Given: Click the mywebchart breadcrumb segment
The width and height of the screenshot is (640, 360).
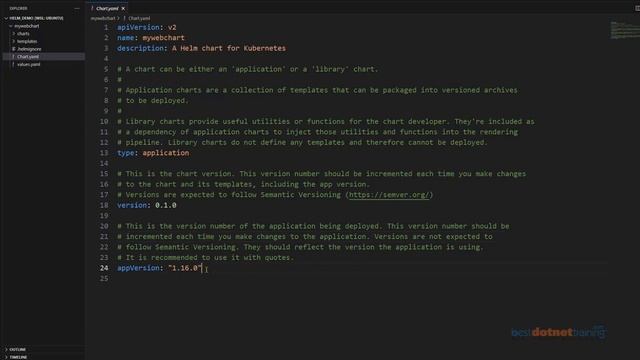Looking at the screenshot, I should click(x=103, y=18).
